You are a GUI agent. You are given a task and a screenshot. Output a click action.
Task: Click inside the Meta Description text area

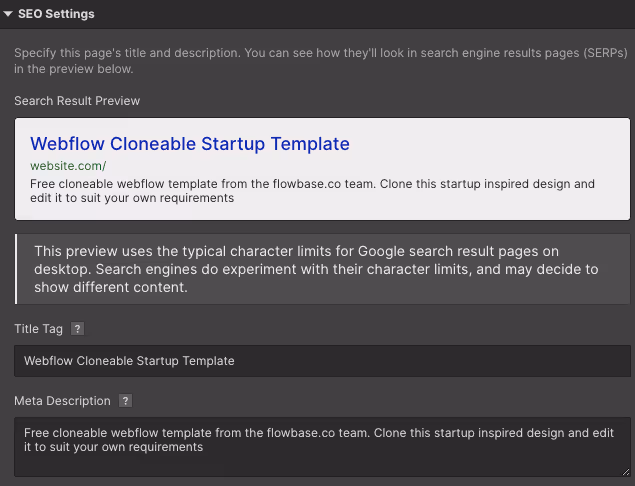click(x=322, y=462)
